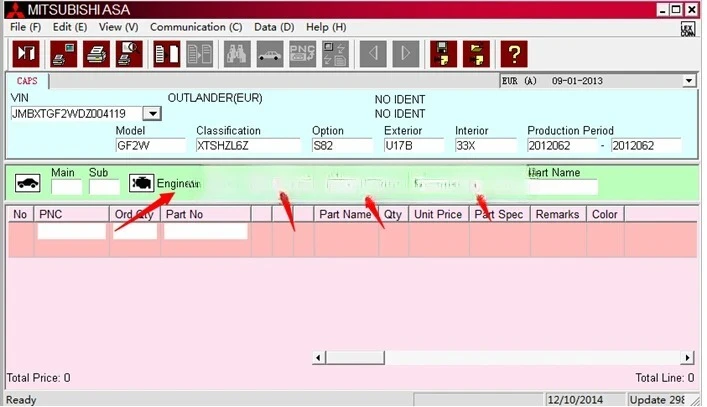Click the Ready status text
The image size is (707, 407).
coord(21,400)
